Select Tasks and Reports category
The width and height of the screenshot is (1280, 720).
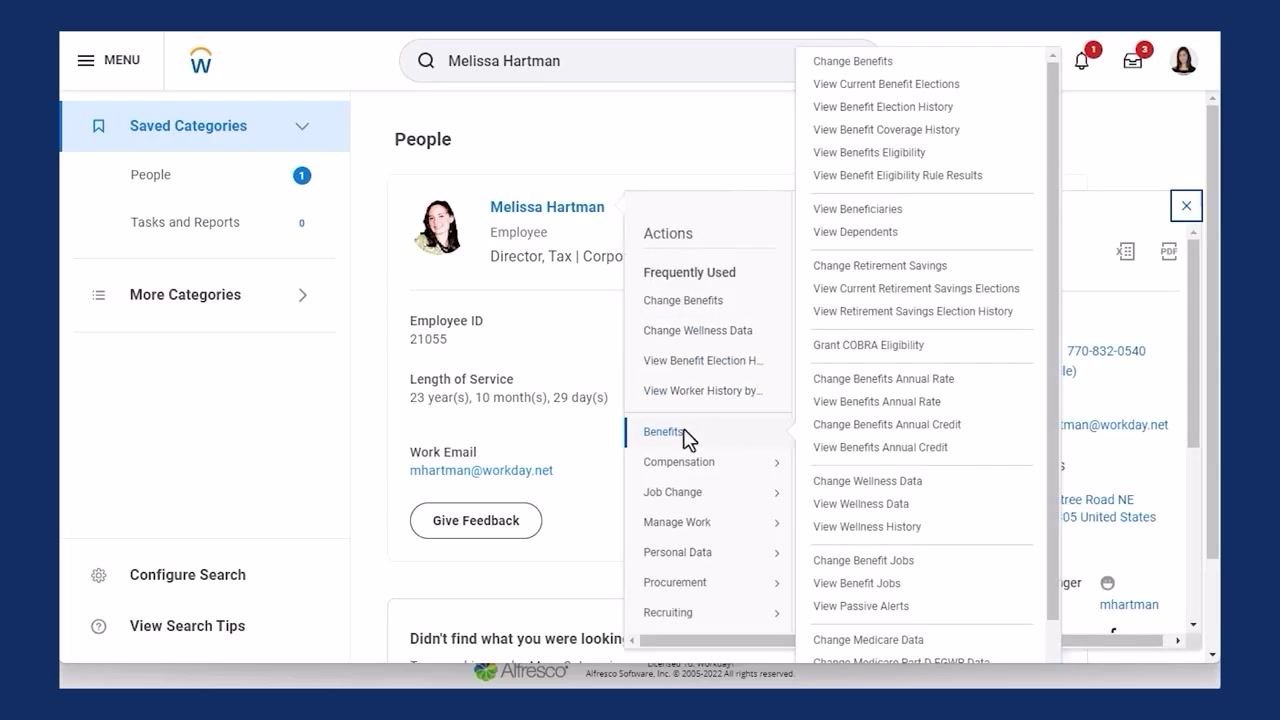click(x=185, y=222)
